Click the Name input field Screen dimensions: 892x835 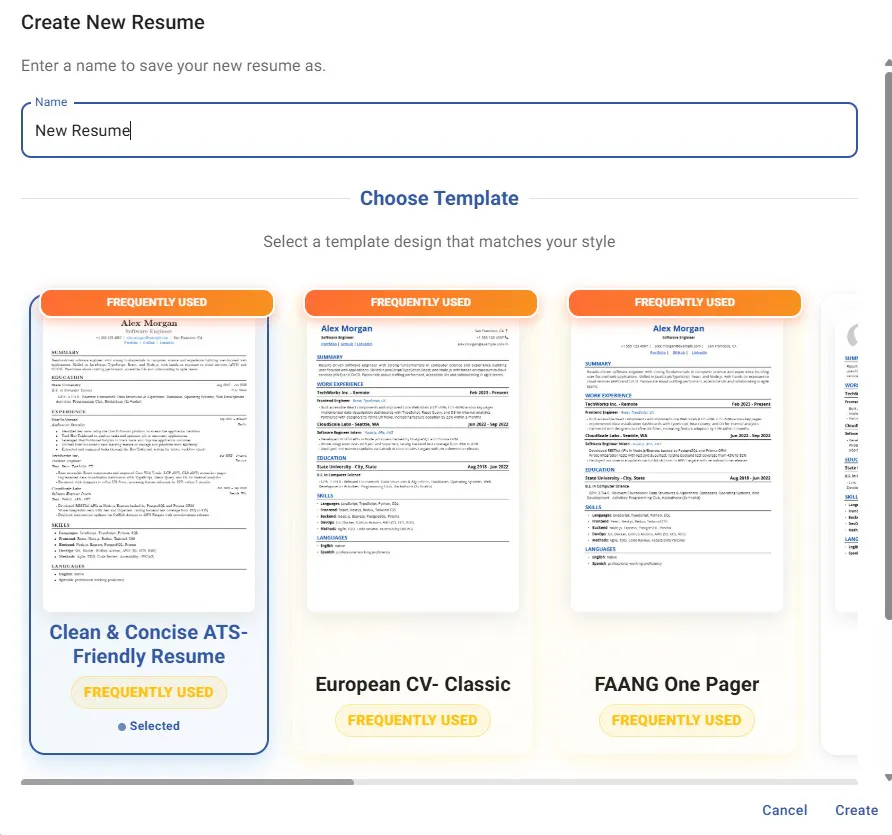point(439,130)
